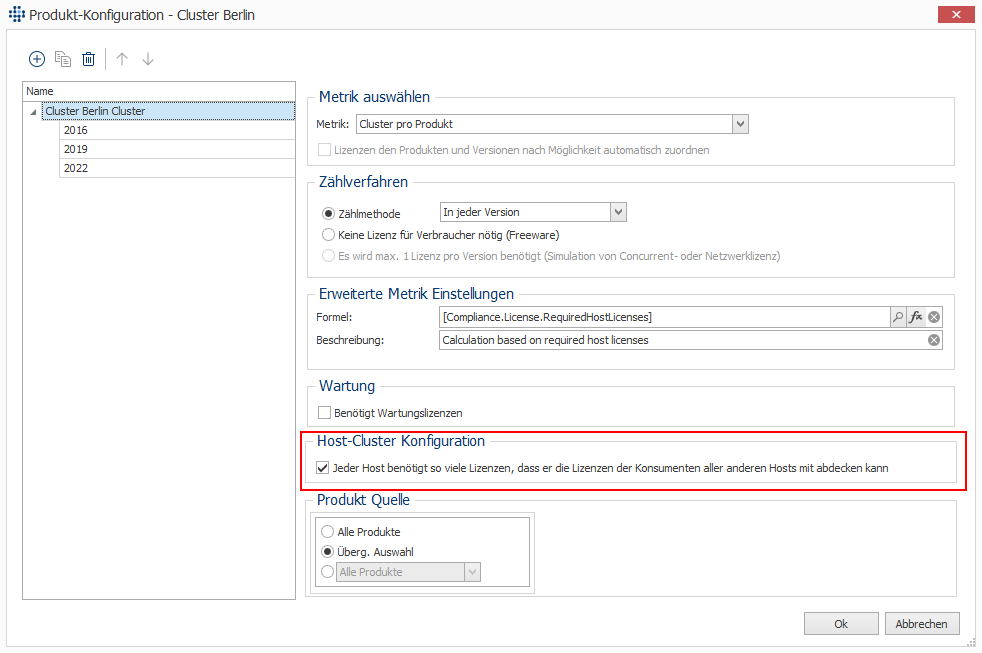982x653 pixels.
Task: Move entry down with arrow icon
Action: [x=148, y=59]
